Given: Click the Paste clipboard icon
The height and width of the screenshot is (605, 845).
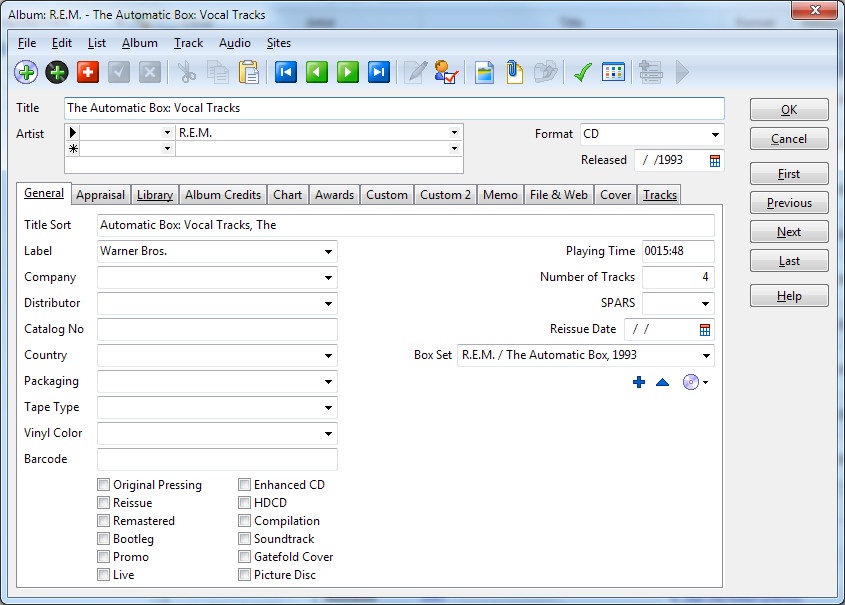Looking at the screenshot, I should (249, 72).
